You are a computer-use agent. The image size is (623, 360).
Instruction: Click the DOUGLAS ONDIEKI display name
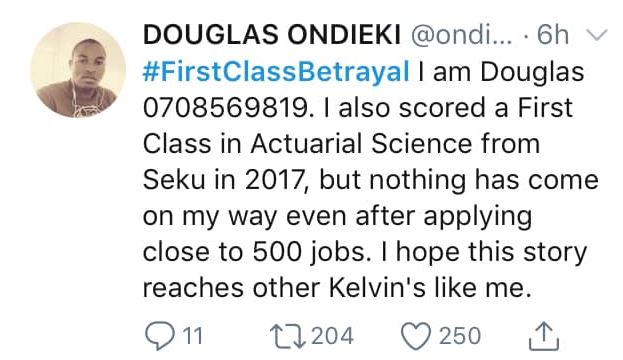pyautogui.click(x=271, y=35)
